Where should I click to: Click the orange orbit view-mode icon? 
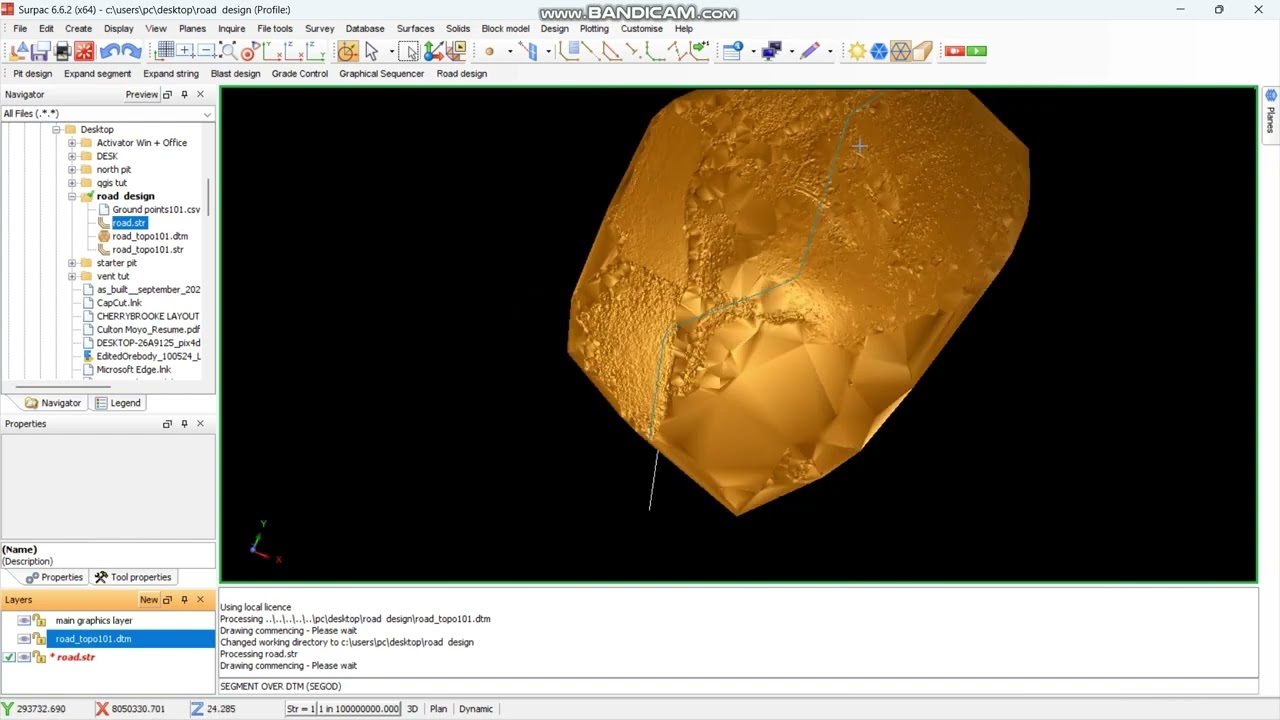pyautogui.click(x=347, y=51)
